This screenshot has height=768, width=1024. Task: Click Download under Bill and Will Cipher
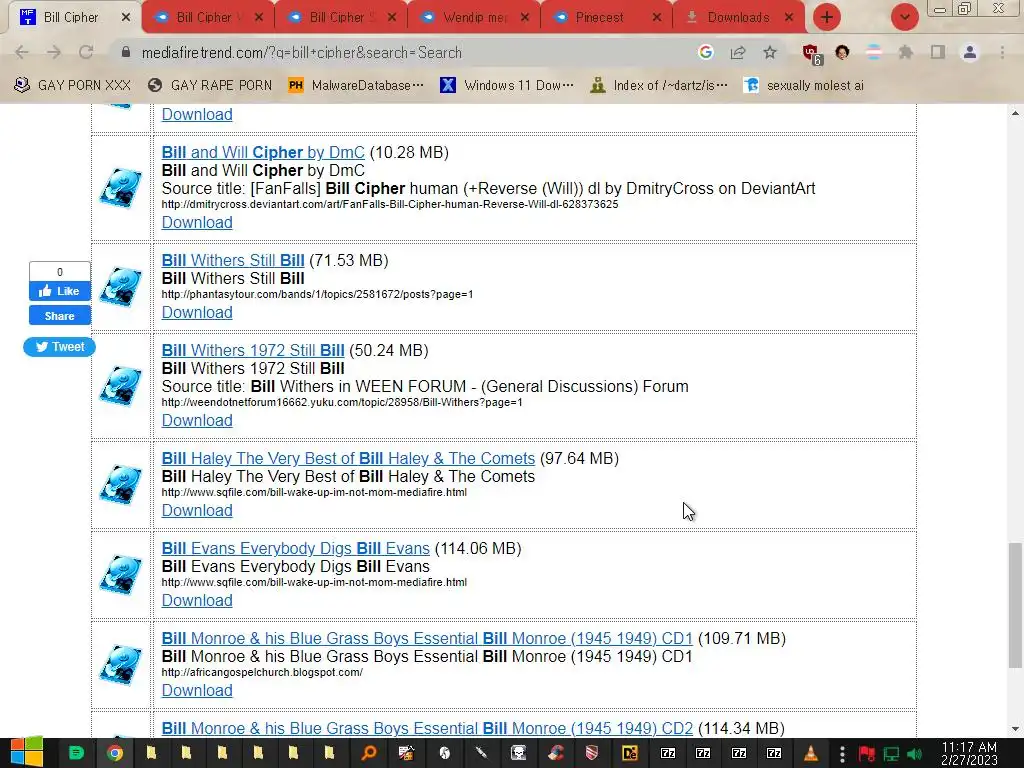click(x=197, y=223)
